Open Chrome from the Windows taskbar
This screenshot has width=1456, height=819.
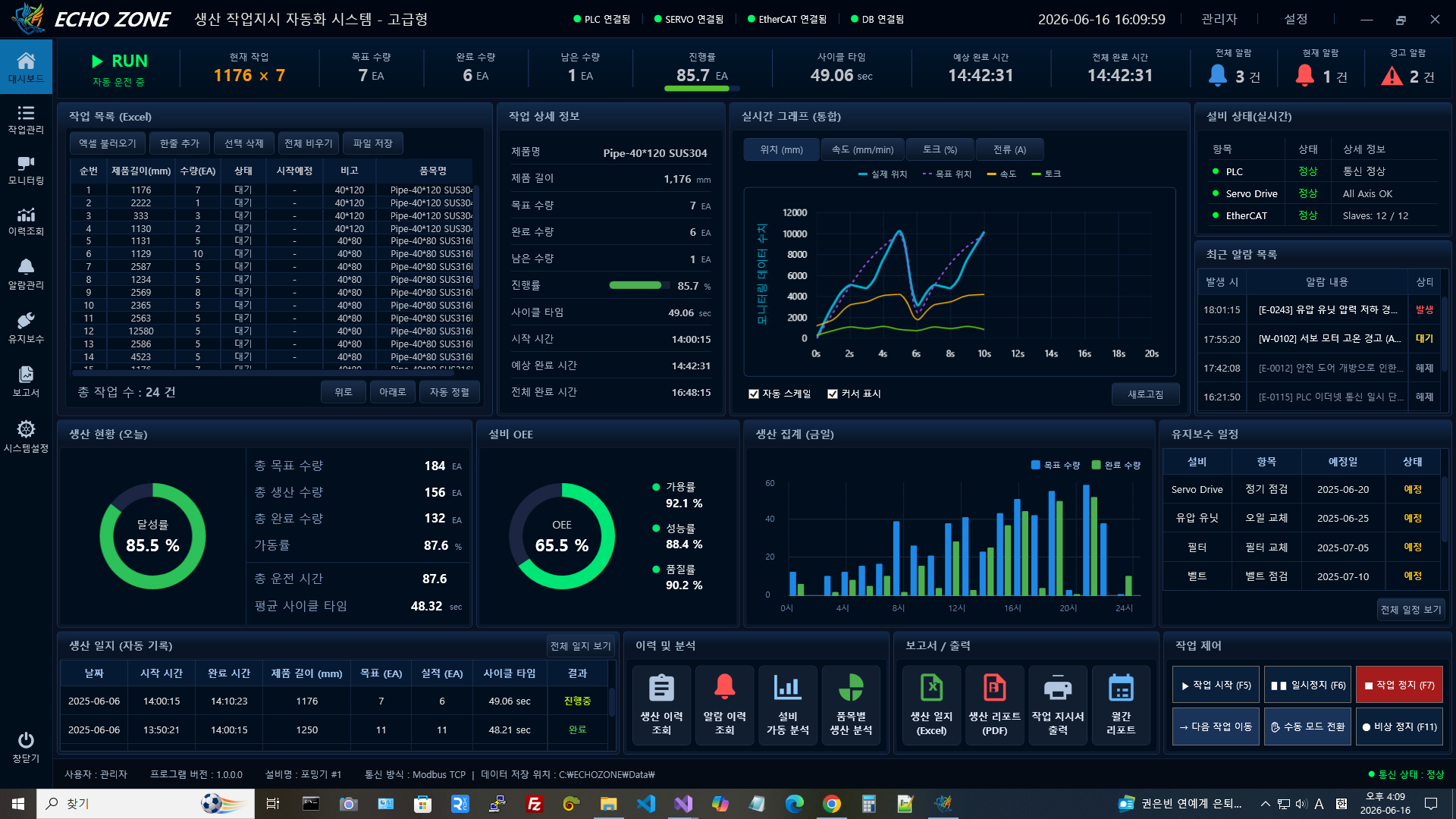click(x=831, y=804)
